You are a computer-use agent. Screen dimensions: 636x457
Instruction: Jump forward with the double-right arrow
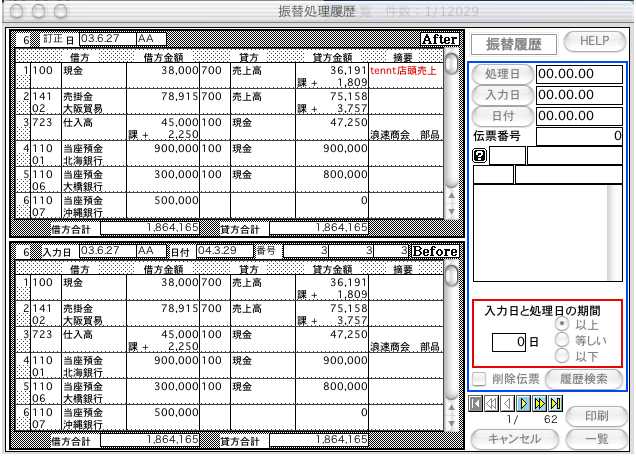[541, 402]
